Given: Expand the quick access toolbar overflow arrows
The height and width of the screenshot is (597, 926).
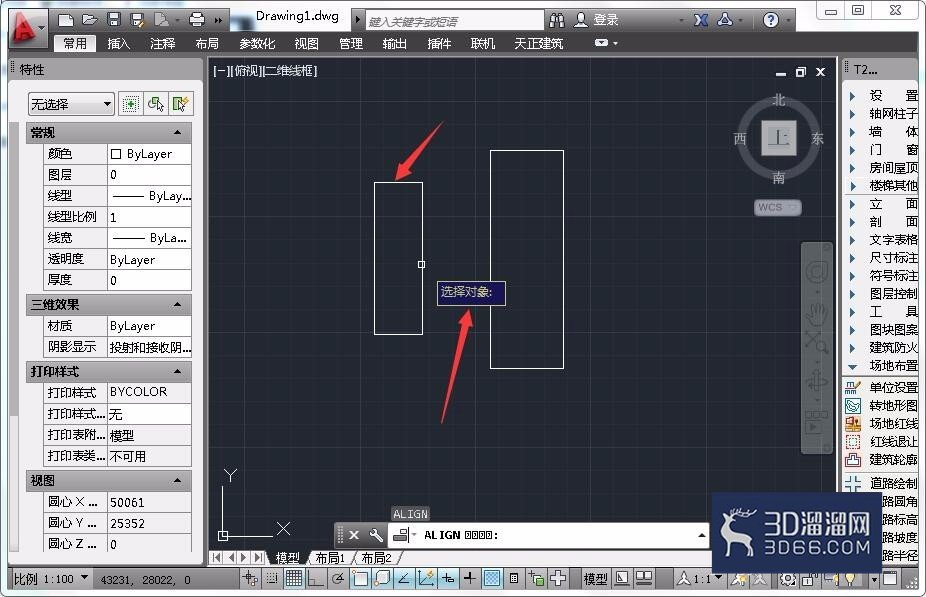Looking at the screenshot, I should tap(218, 21).
